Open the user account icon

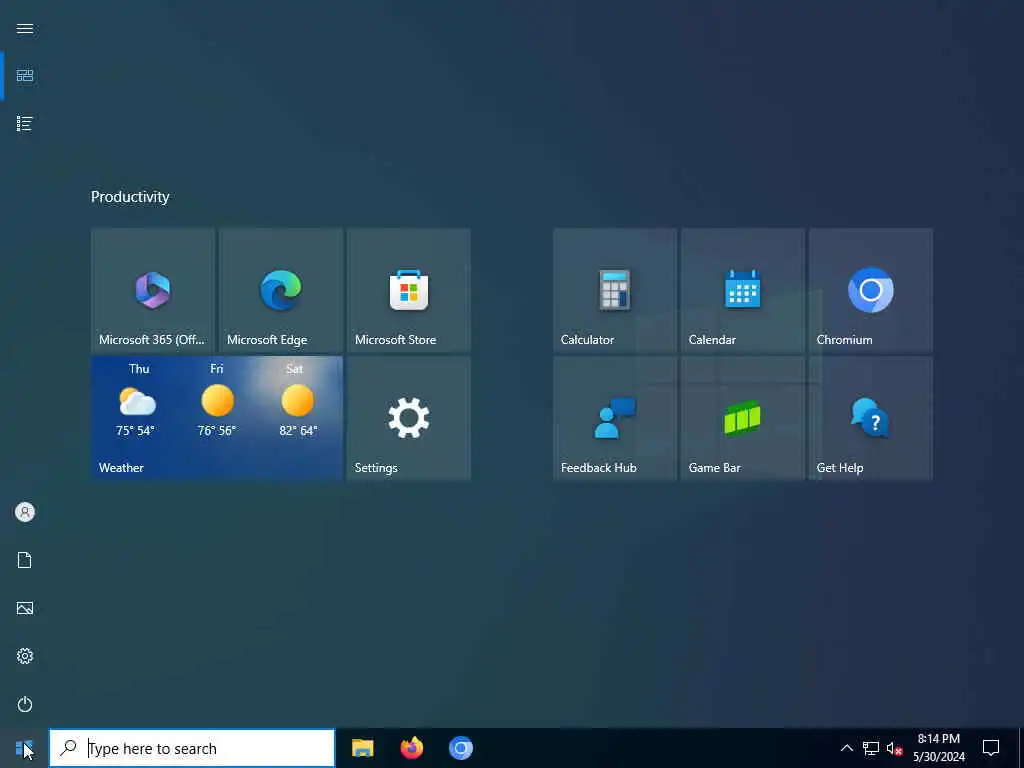(25, 512)
